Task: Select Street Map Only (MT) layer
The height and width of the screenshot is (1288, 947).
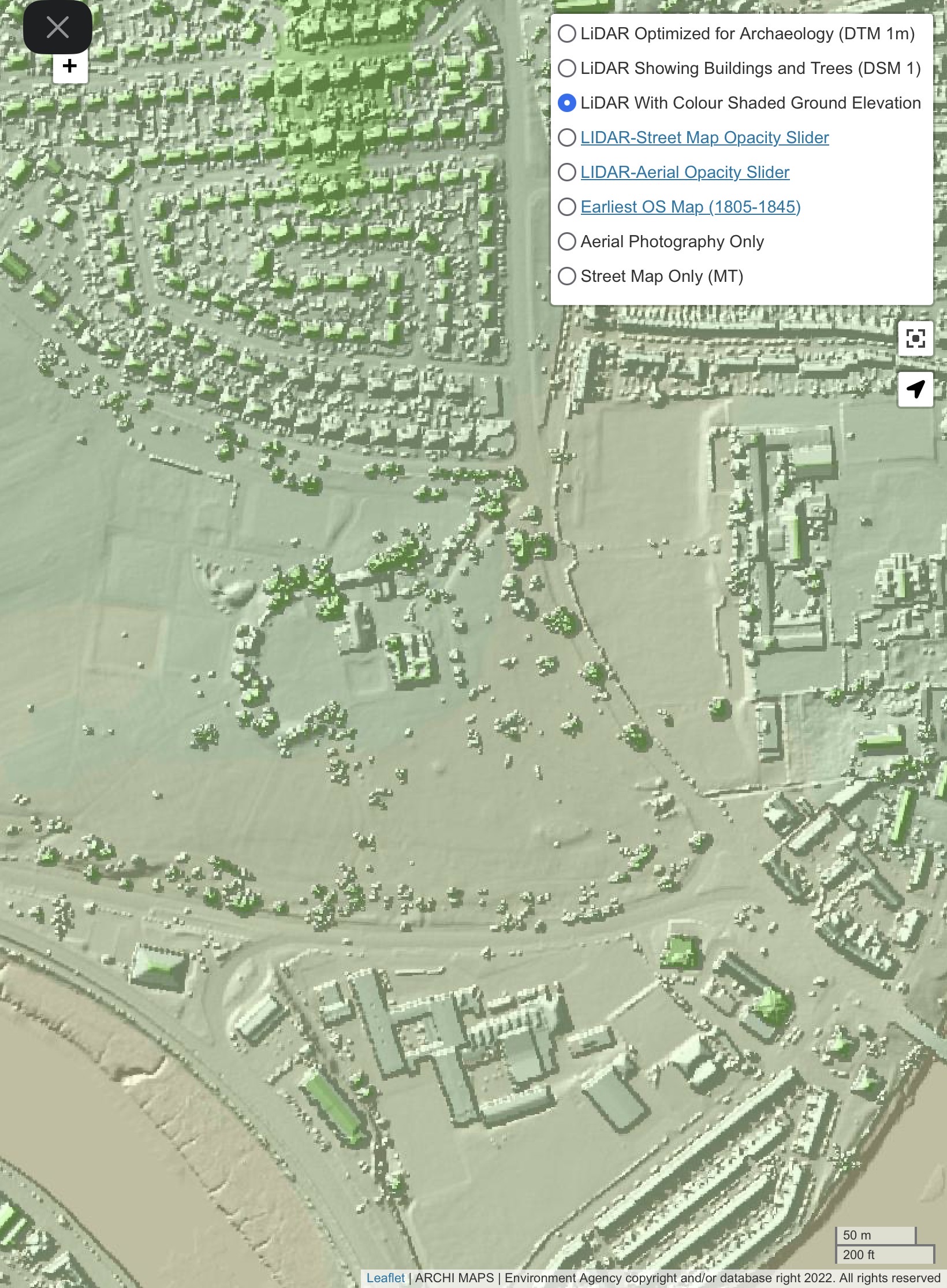Action: pos(567,276)
